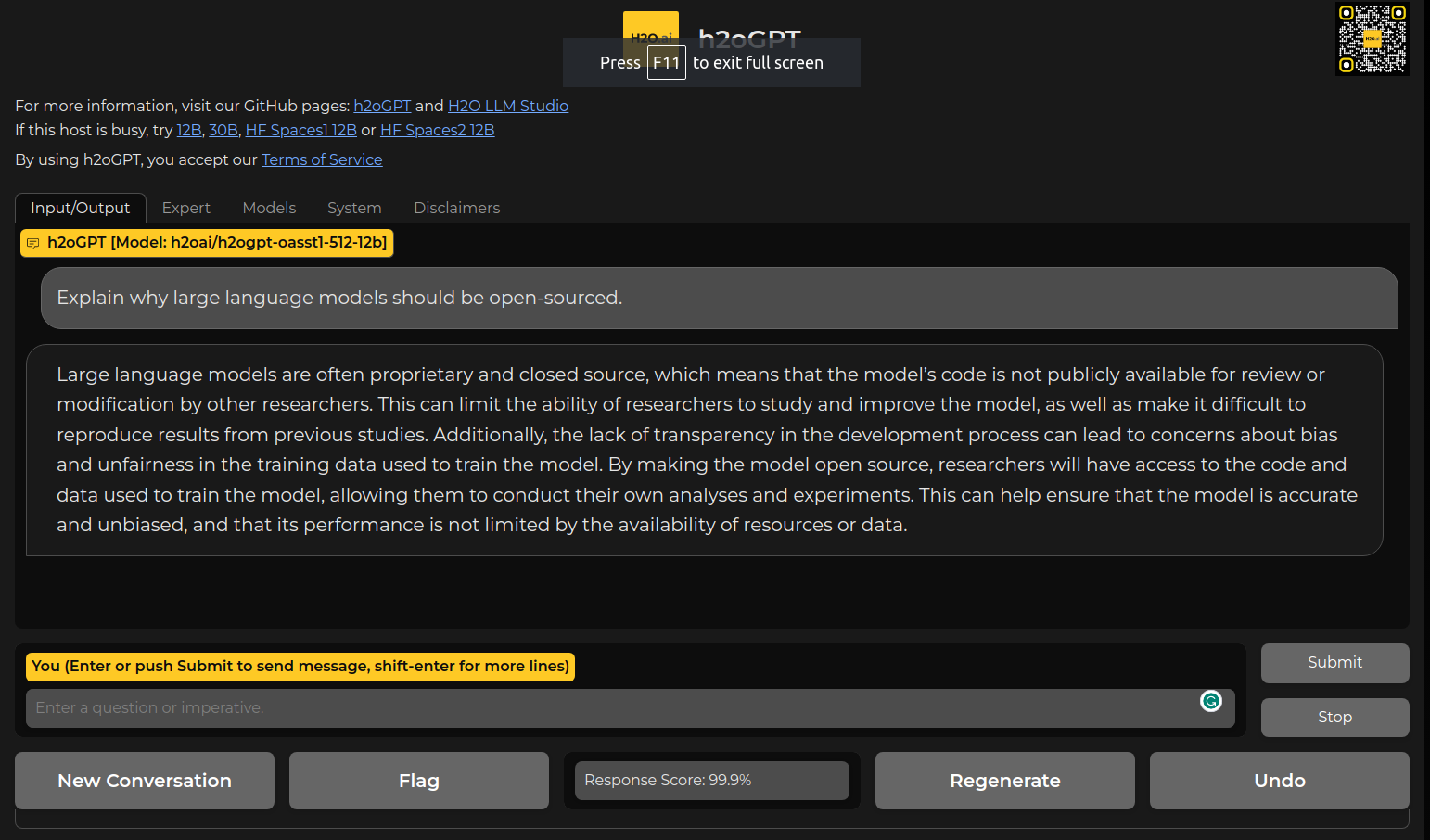Undo the last message
The width and height of the screenshot is (1430, 840).
pos(1279,781)
